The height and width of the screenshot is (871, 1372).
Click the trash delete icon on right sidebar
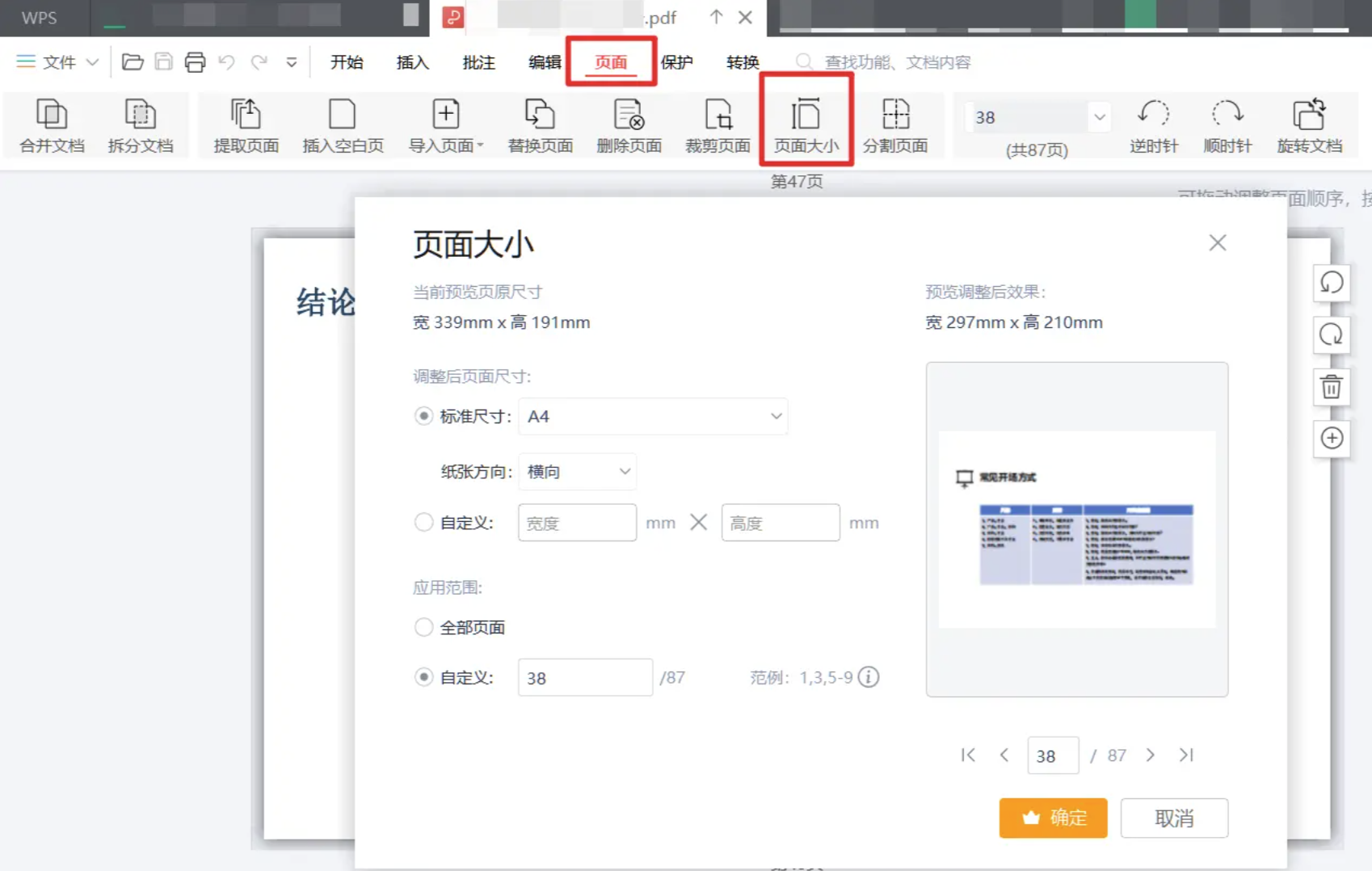point(1332,386)
